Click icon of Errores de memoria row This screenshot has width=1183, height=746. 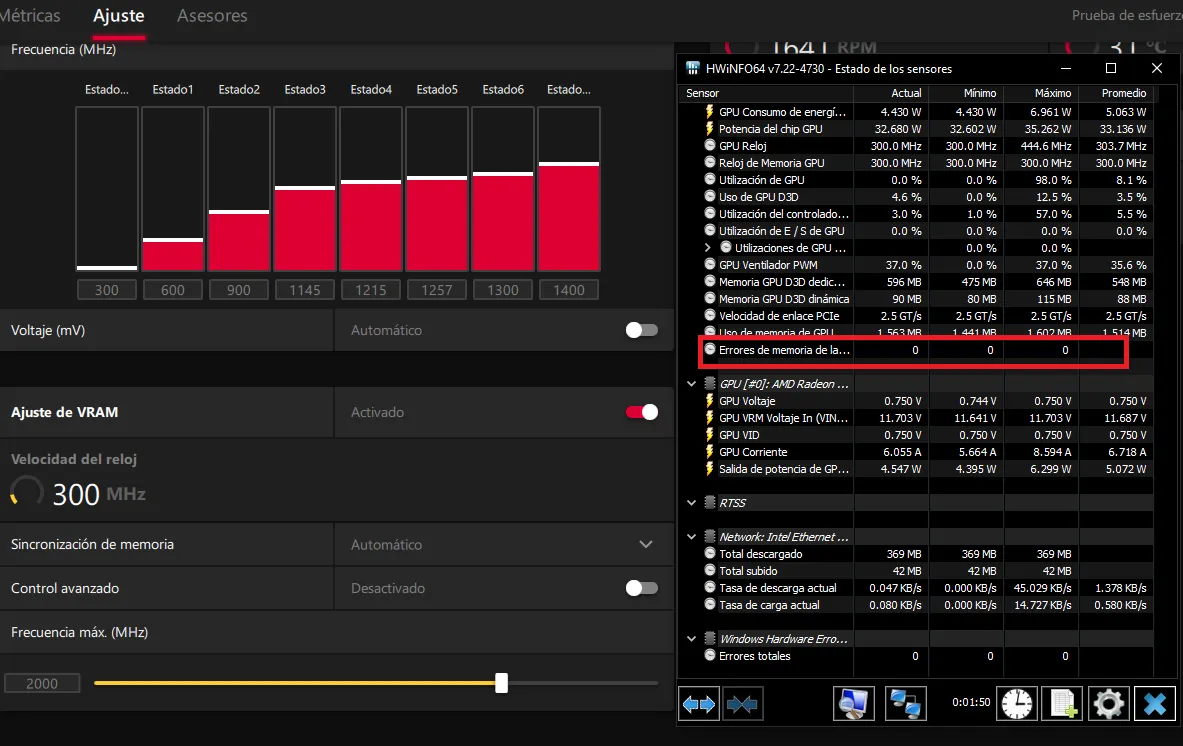(710, 349)
